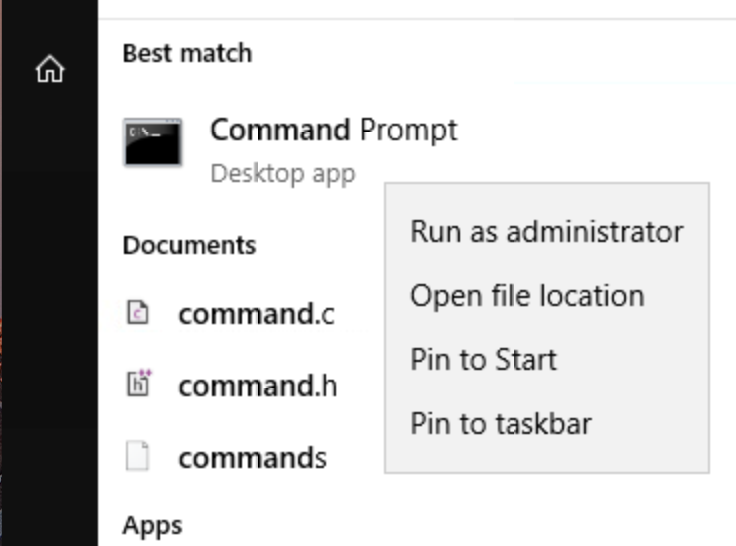
Task: Choose Pin to taskbar entry
Action: (x=500, y=424)
